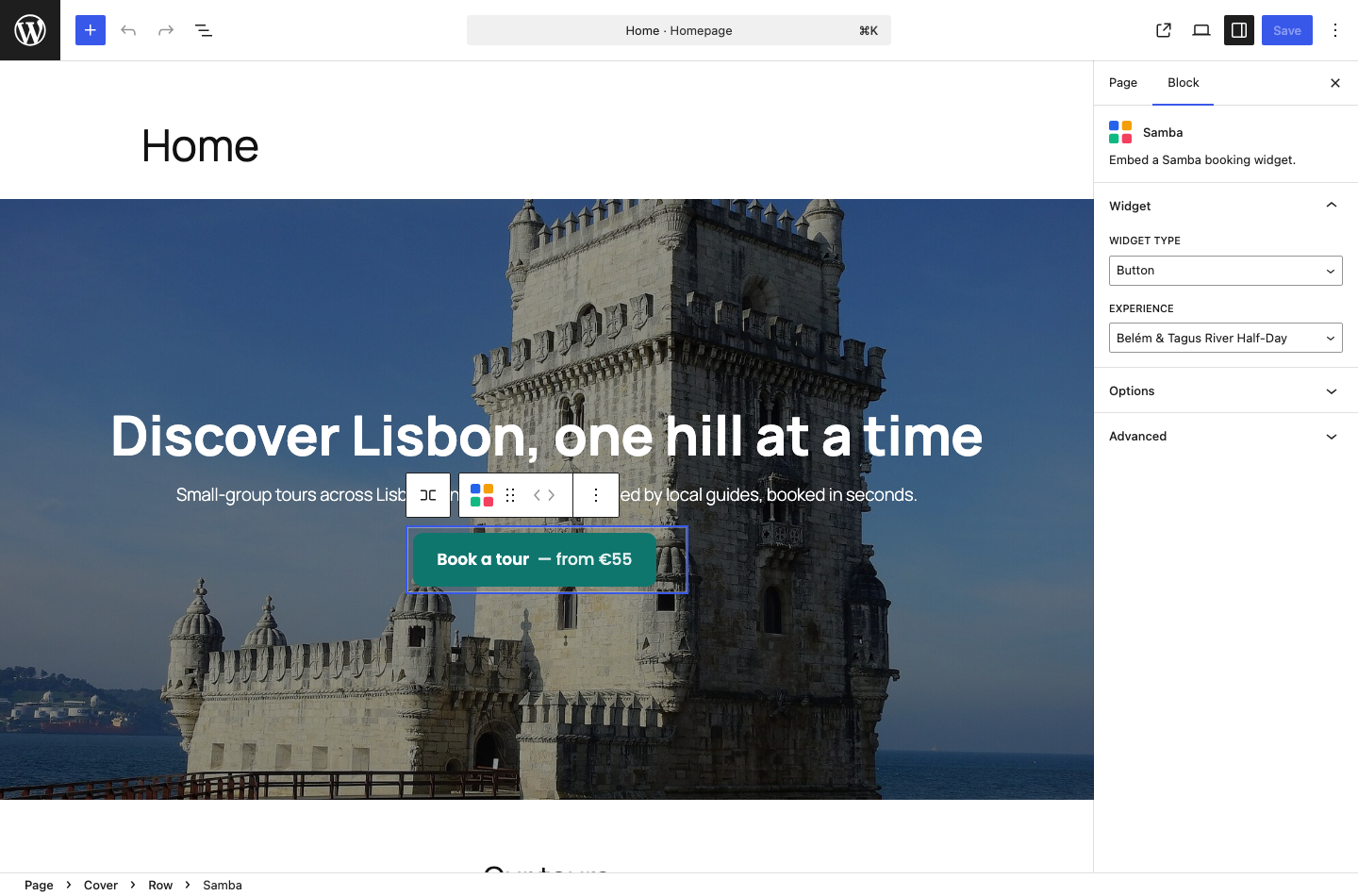Open the block inserter plus button
This screenshot has width=1358, height=896.
pyautogui.click(x=91, y=30)
